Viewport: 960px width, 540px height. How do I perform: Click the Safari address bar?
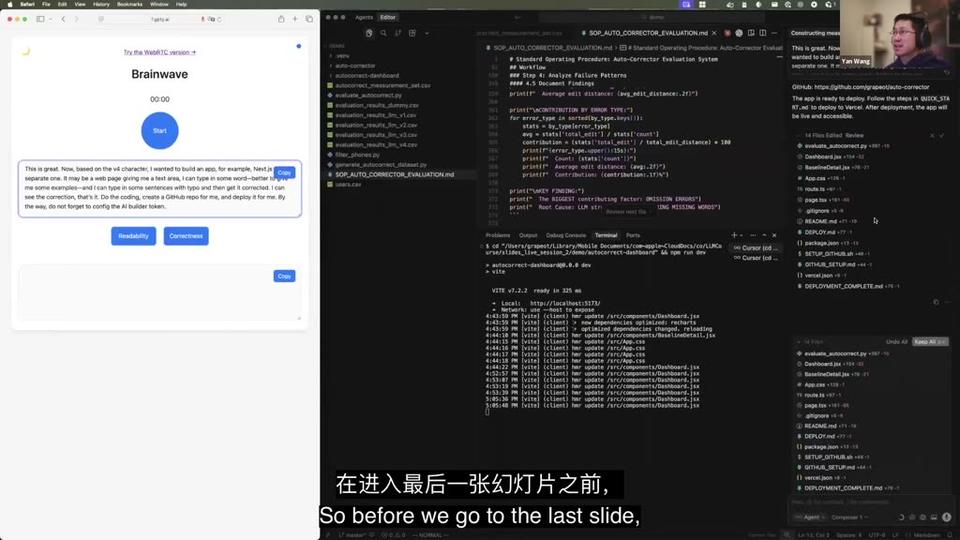tap(160, 19)
